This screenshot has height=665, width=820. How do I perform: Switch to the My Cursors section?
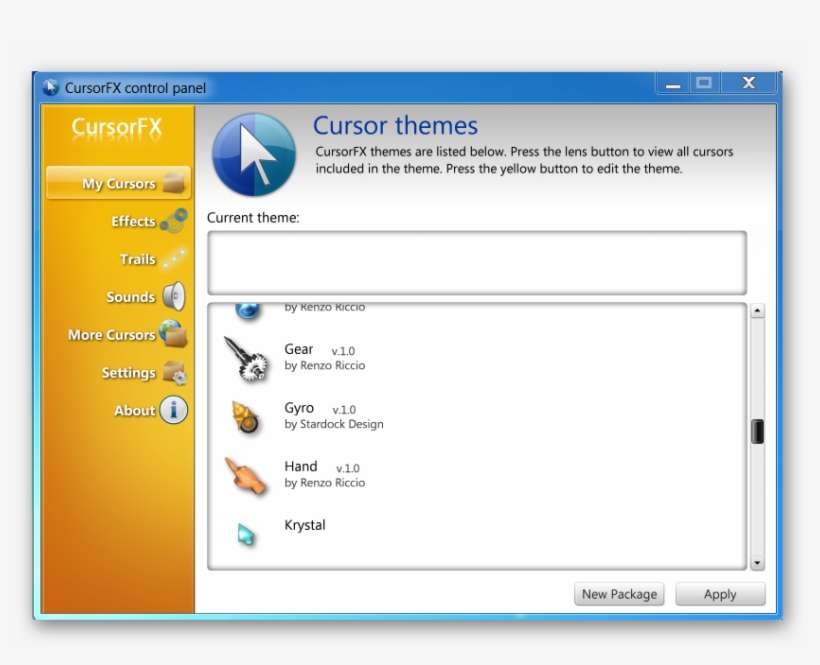point(118,183)
